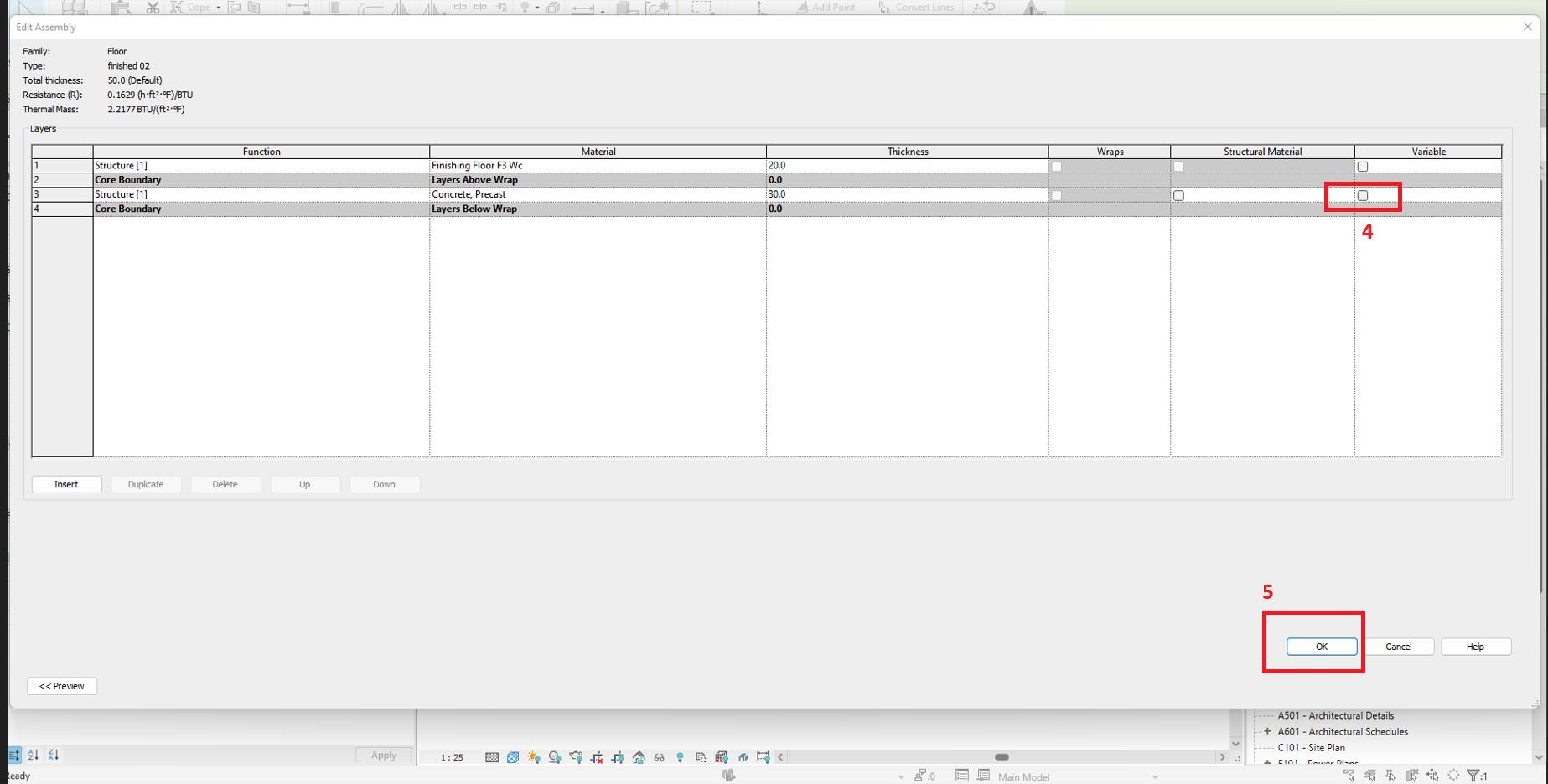Click the Insert layer button
The height and width of the screenshot is (784, 1548).
(x=66, y=484)
